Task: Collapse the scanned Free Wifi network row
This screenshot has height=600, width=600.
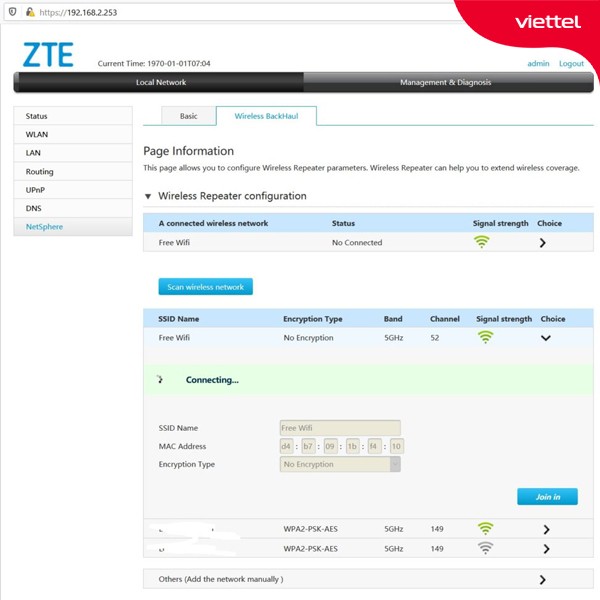Action: [545, 338]
